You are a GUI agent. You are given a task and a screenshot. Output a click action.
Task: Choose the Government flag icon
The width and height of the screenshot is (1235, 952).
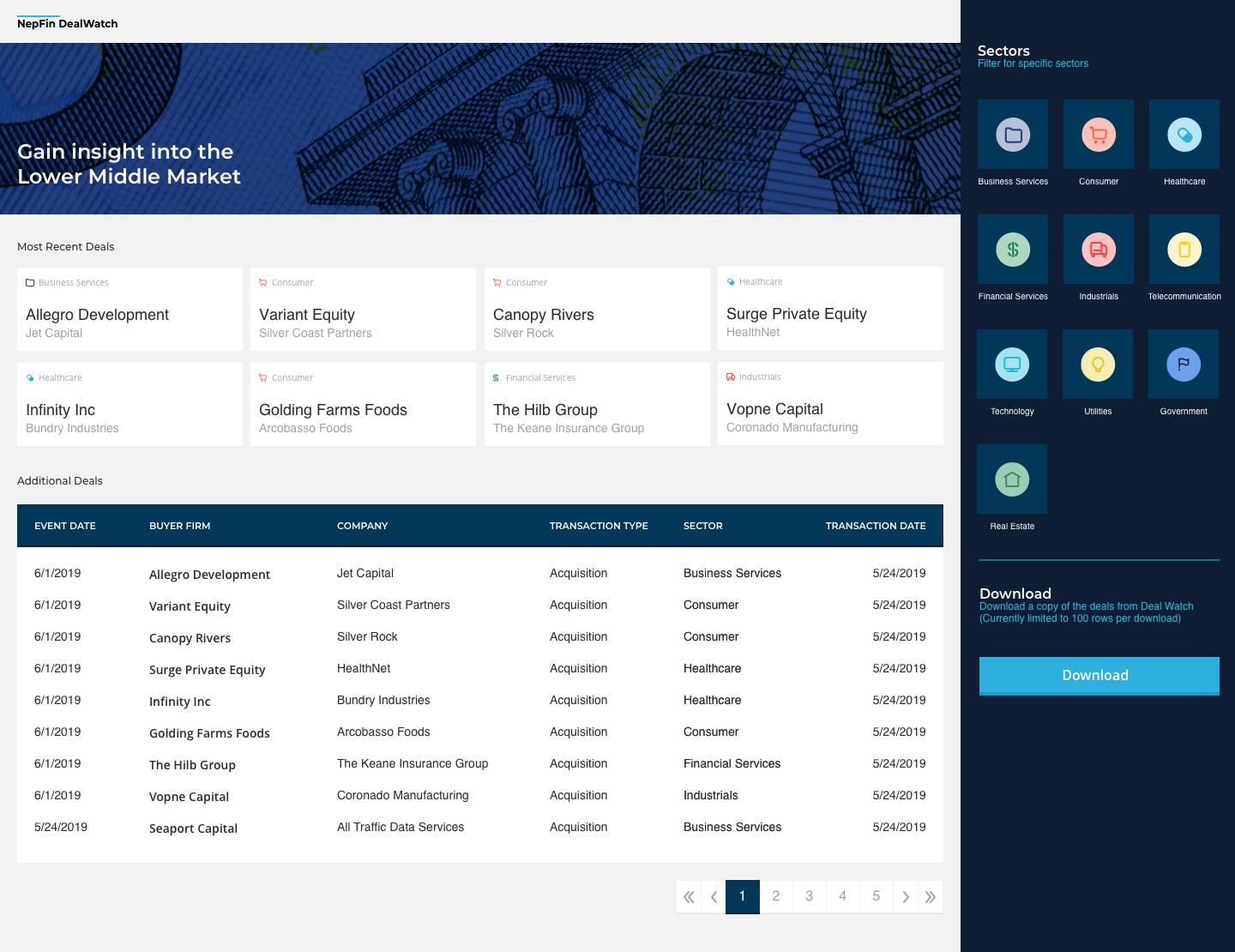click(x=1184, y=365)
